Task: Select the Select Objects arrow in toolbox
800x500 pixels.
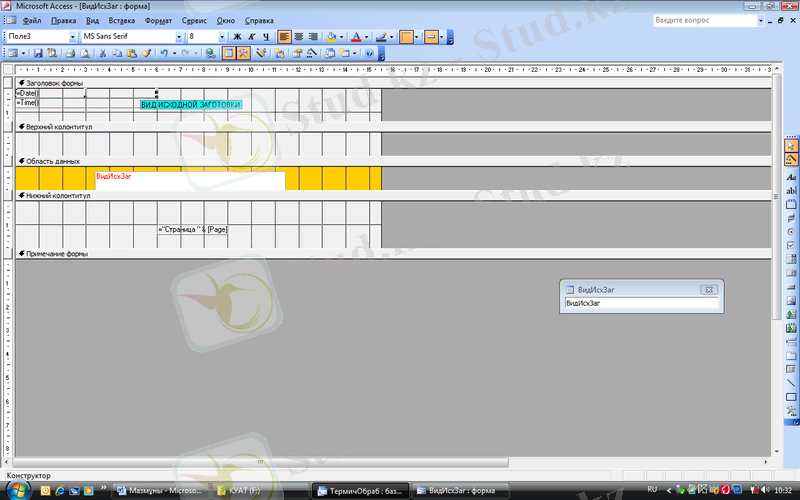Action: click(x=791, y=146)
